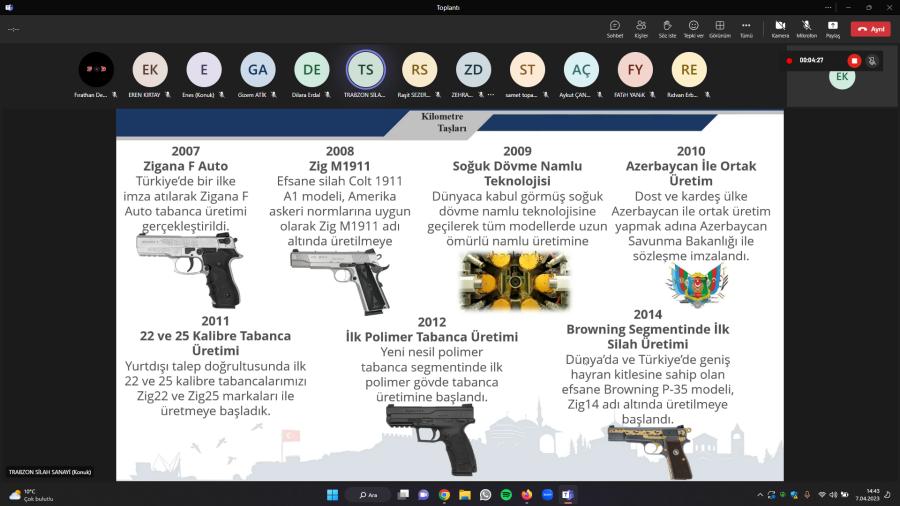Select the EK participant avatar, EREN KIRTAY

coord(150,69)
